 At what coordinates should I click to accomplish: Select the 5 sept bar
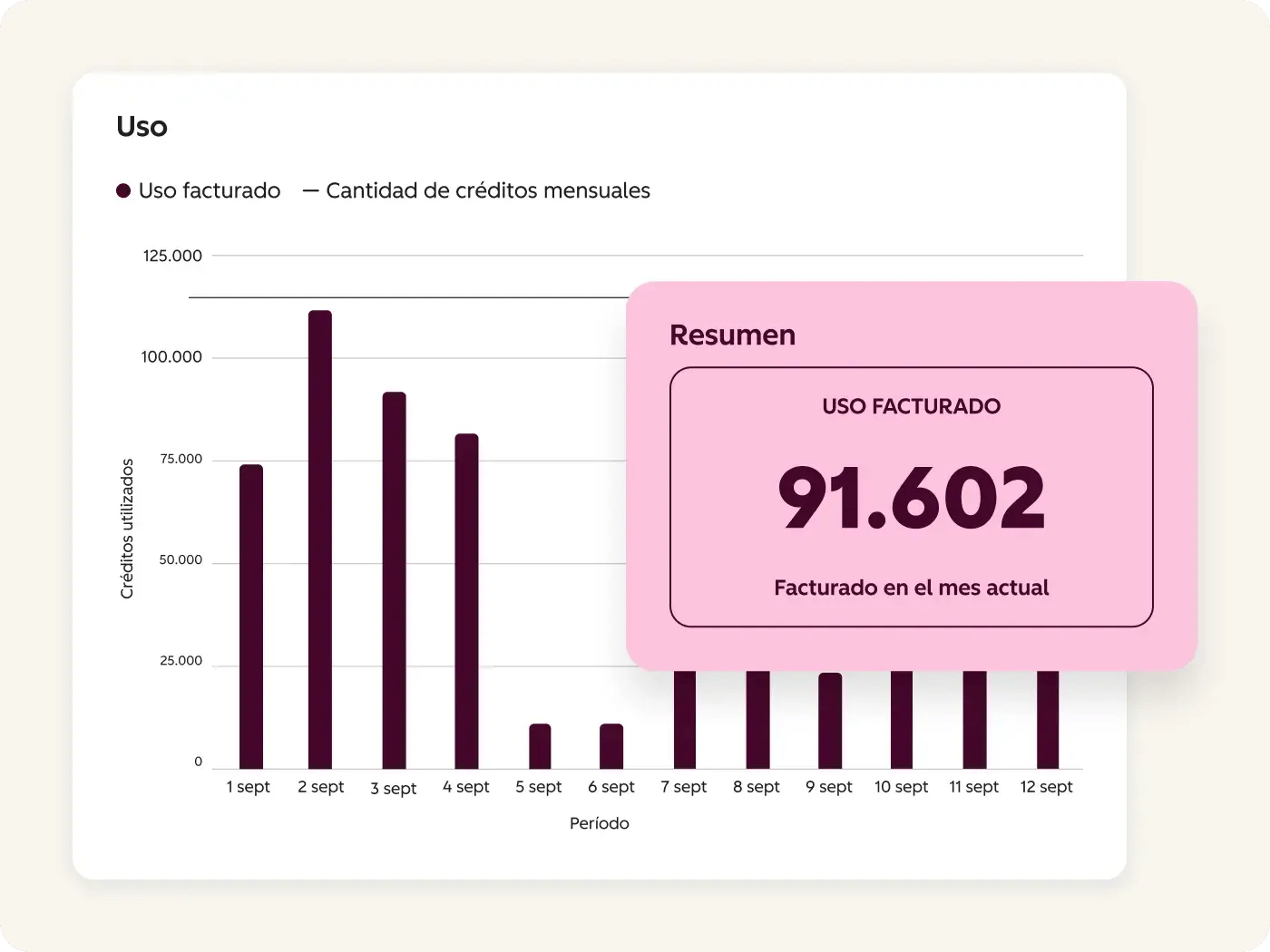540,746
